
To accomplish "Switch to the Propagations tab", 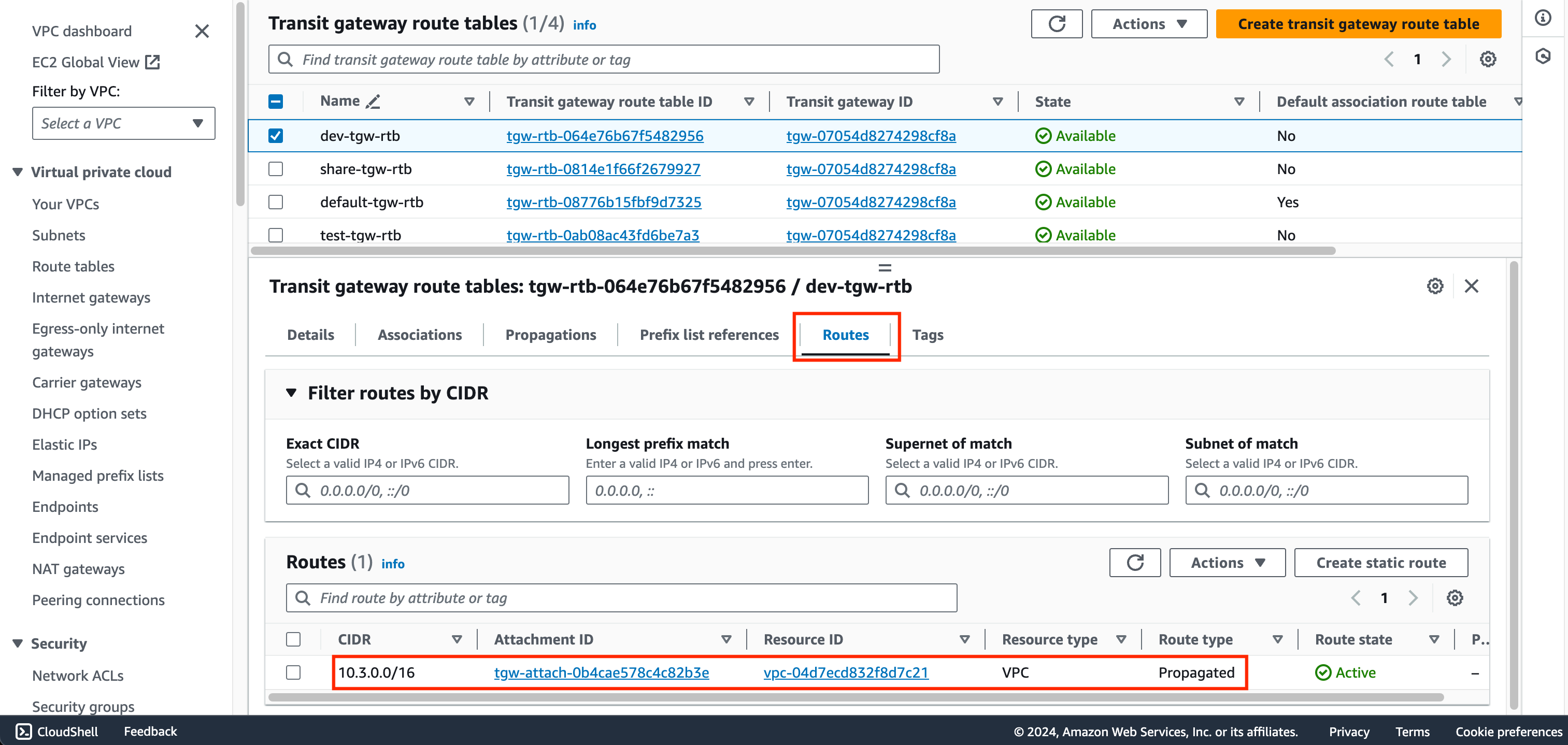I will tap(550, 335).
